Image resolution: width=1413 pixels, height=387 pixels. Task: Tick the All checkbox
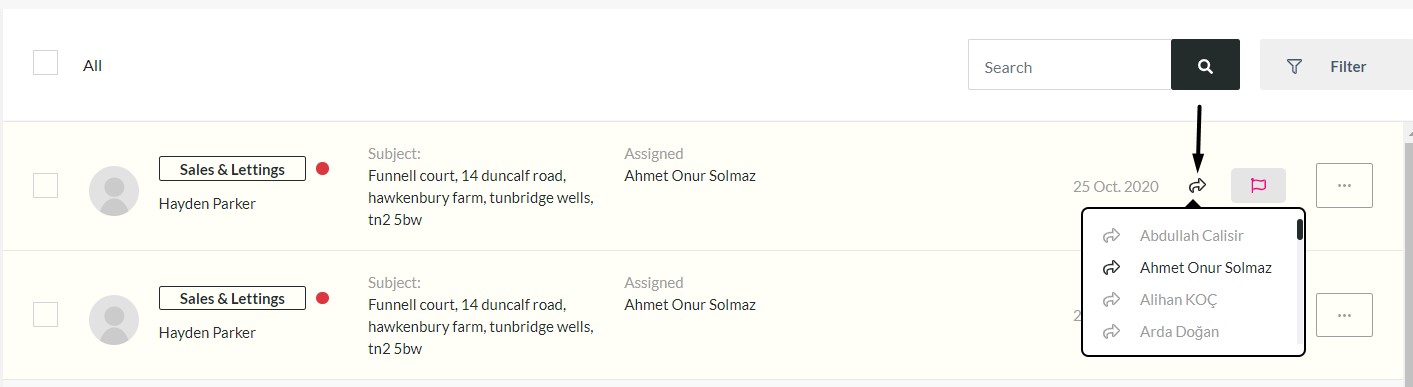45,63
